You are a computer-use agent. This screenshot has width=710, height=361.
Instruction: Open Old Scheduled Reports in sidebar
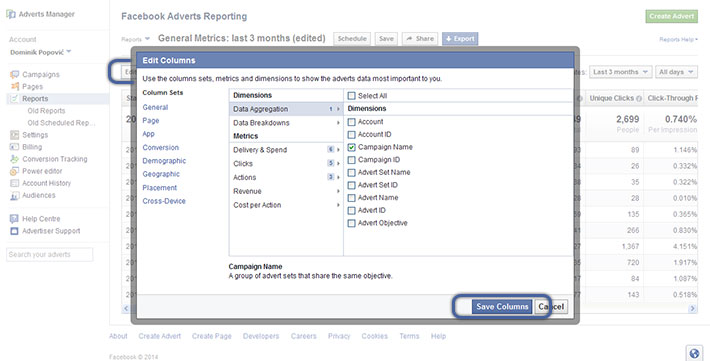pos(61,123)
